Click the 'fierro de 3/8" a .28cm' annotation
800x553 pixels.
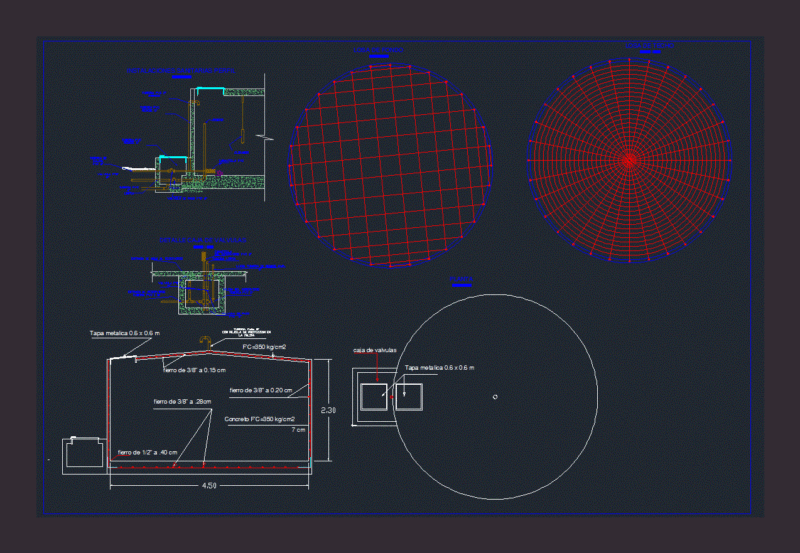tap(182, 402)
